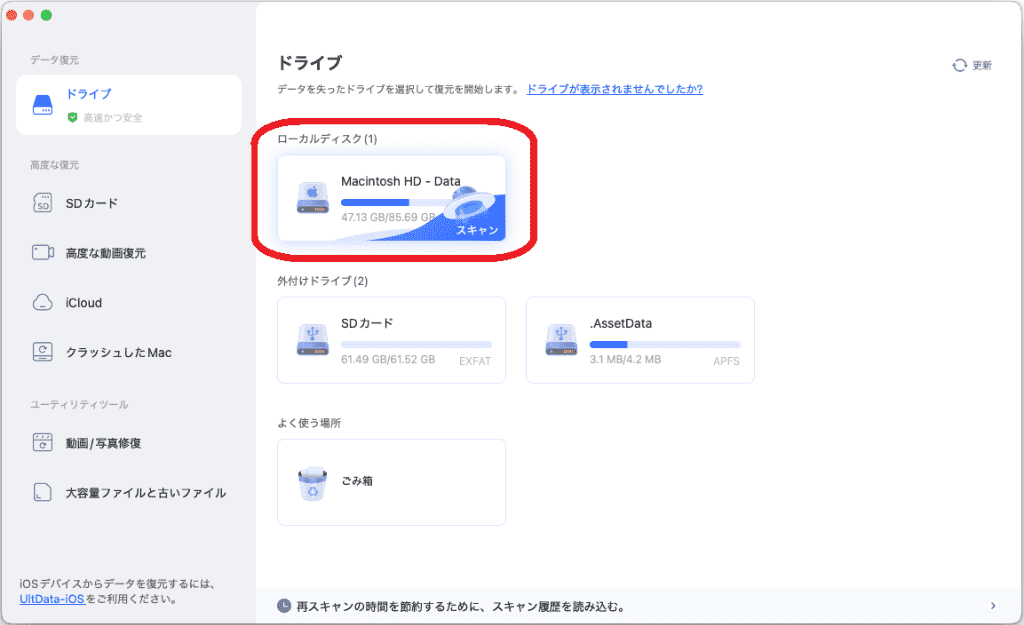Click the Macintosh HD - Data drive name
The image size is (1024, 625).
pos(400,181)
